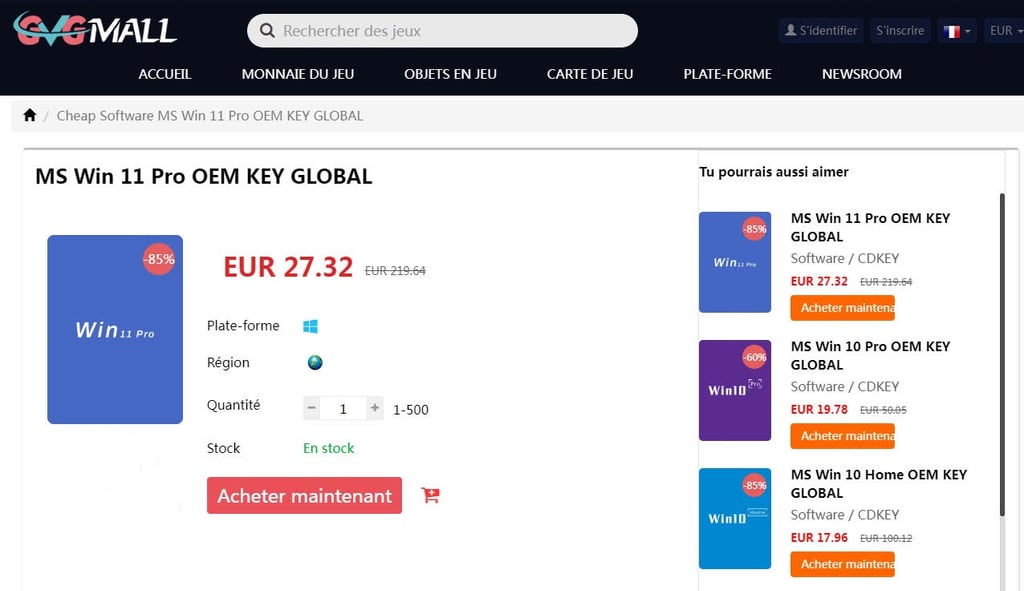The image size is (1024, 591).
Task: Open the language flag dropdown
Action: click(957, 31)
